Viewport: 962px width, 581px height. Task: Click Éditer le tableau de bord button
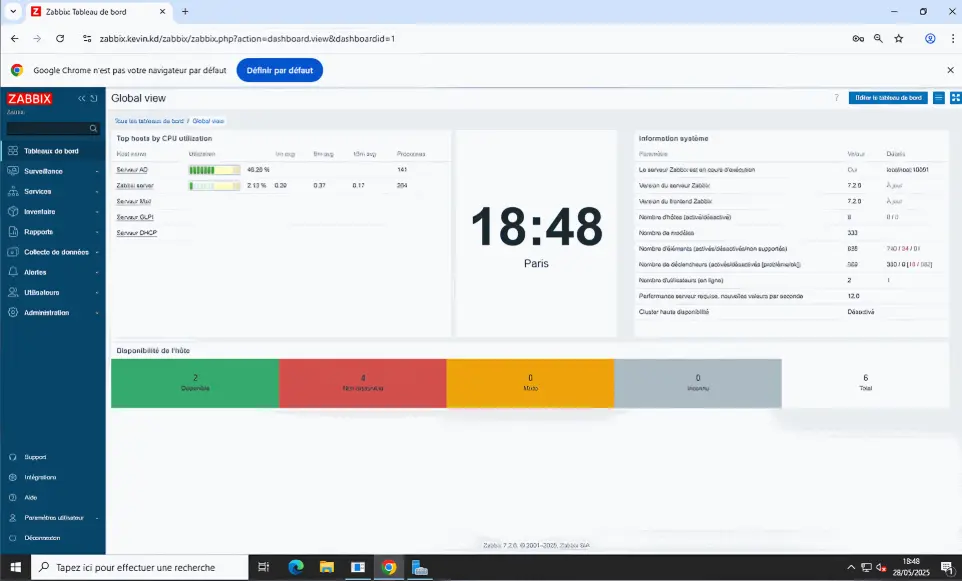(888, 98)
